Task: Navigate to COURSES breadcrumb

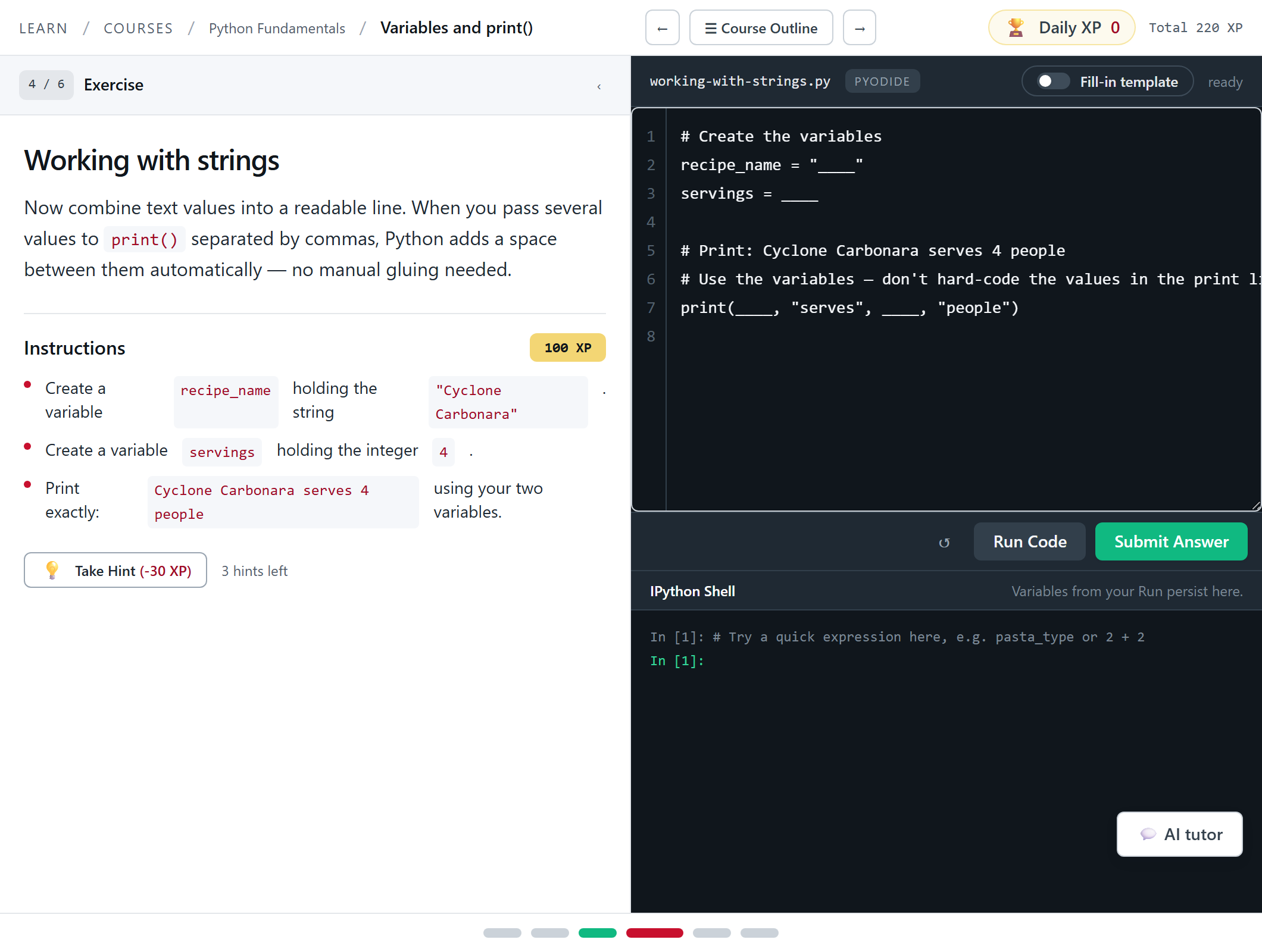Action: [138, 28]
